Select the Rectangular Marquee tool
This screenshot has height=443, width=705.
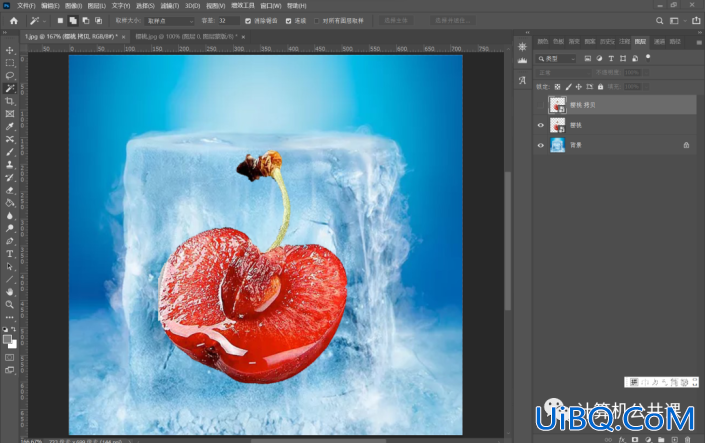click(9, 63)
